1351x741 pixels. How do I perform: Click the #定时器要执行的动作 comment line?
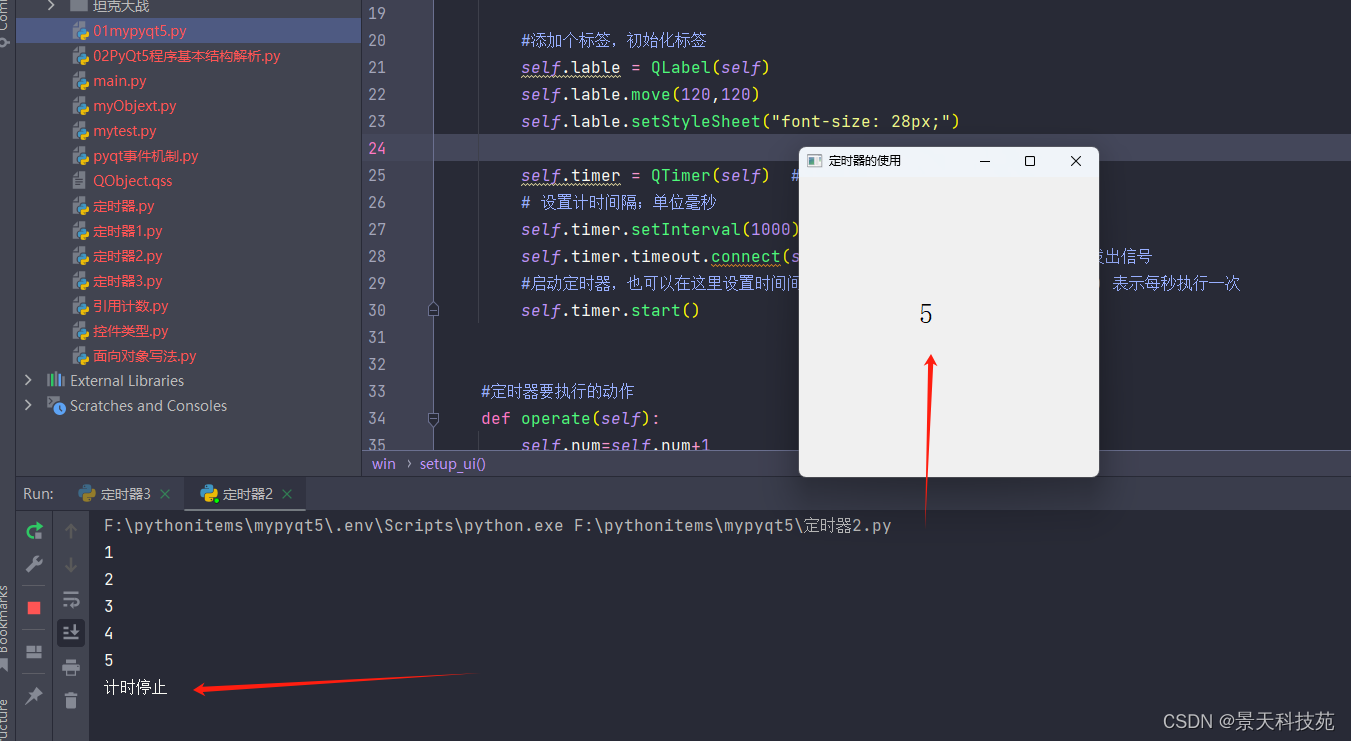pos(557,391)
